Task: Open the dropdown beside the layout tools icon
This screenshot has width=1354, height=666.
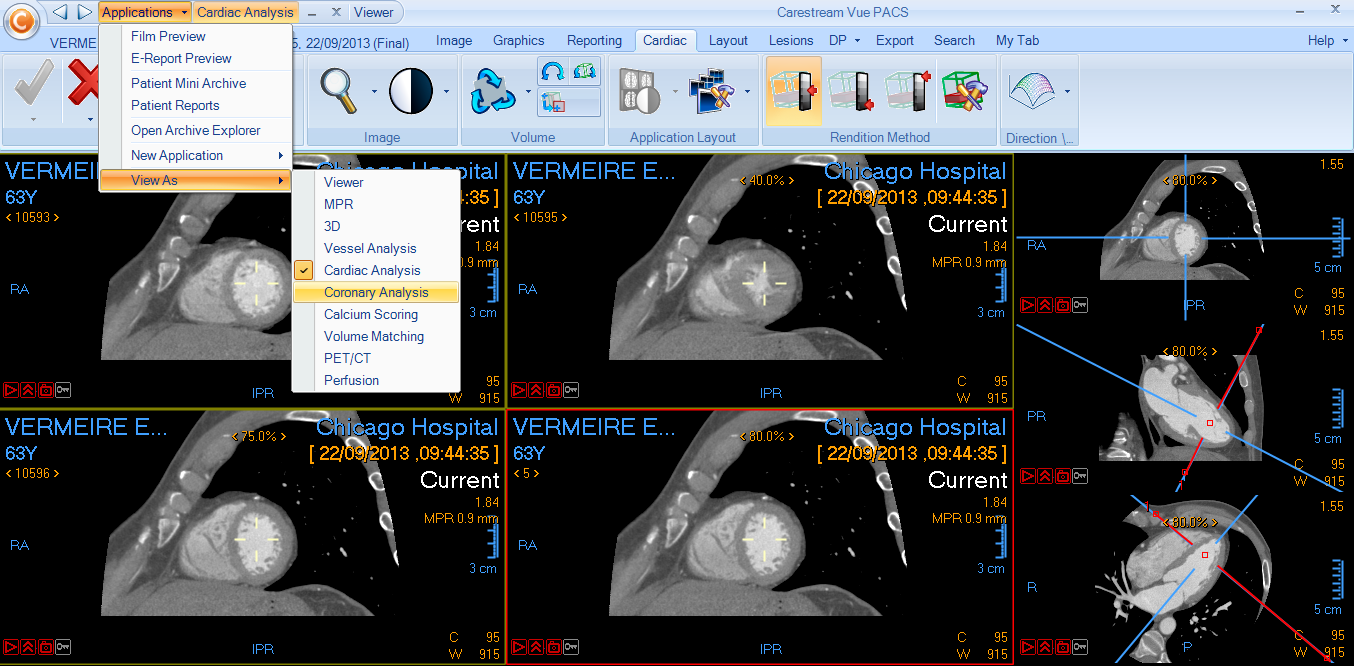Action: click(748, 91)
